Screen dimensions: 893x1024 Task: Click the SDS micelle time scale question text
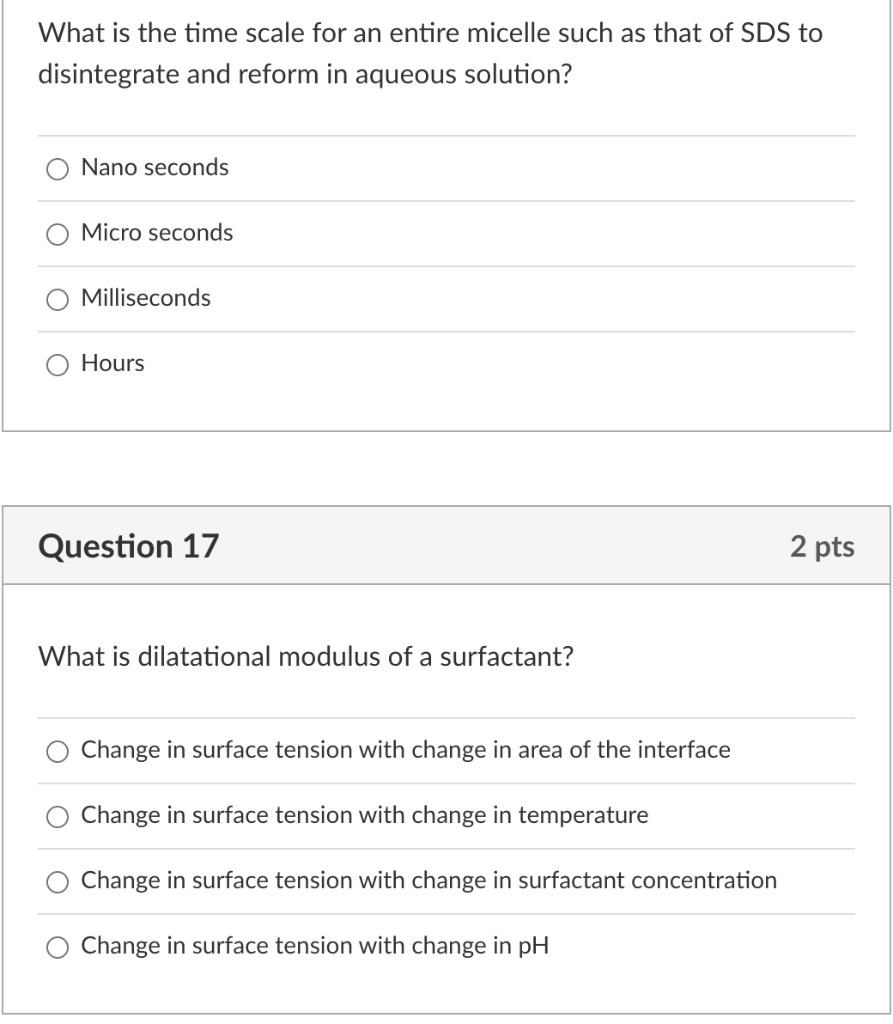[x=430, y=54]
